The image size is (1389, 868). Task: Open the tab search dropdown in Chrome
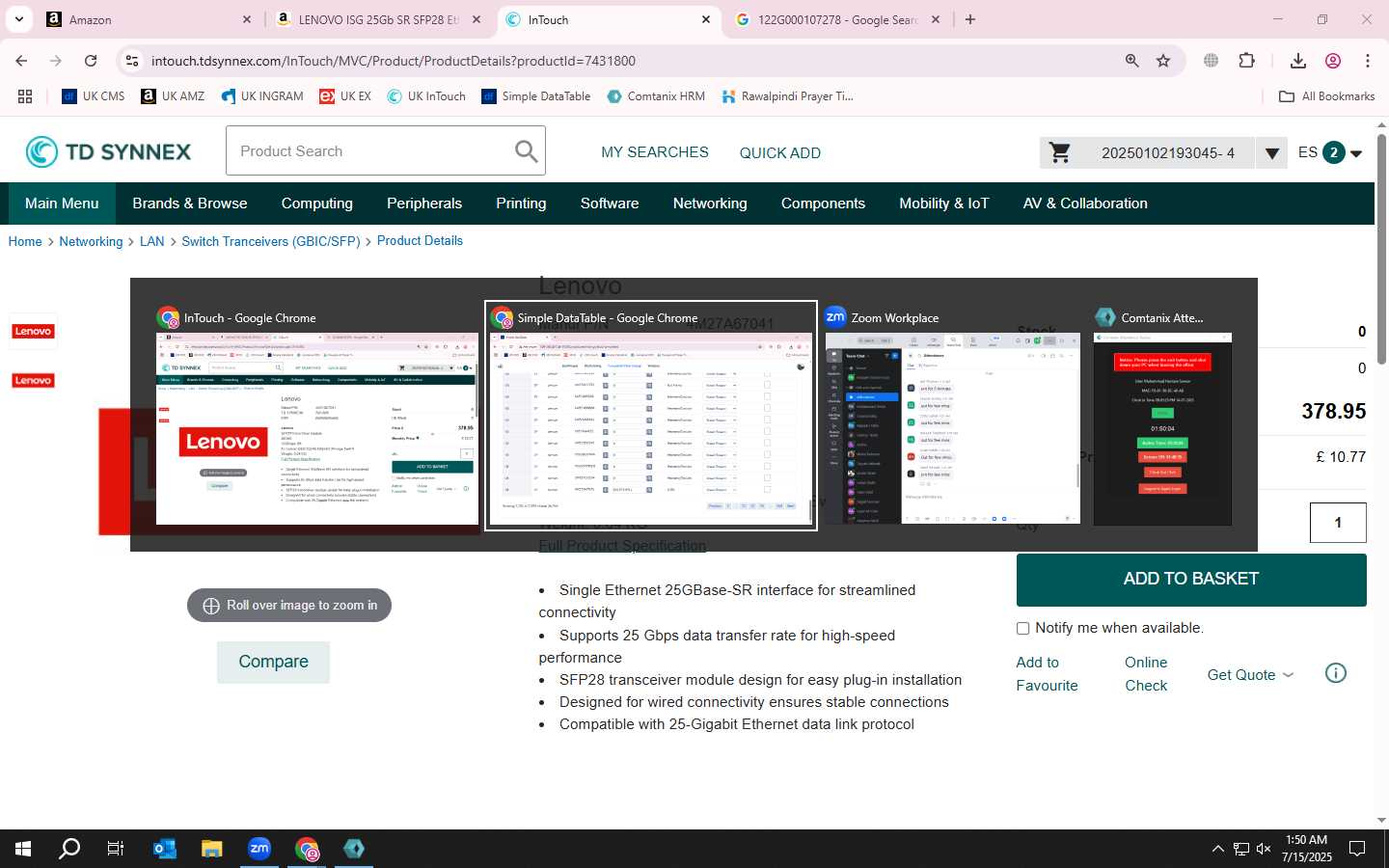pyautogui.click(x=19, y=19)
